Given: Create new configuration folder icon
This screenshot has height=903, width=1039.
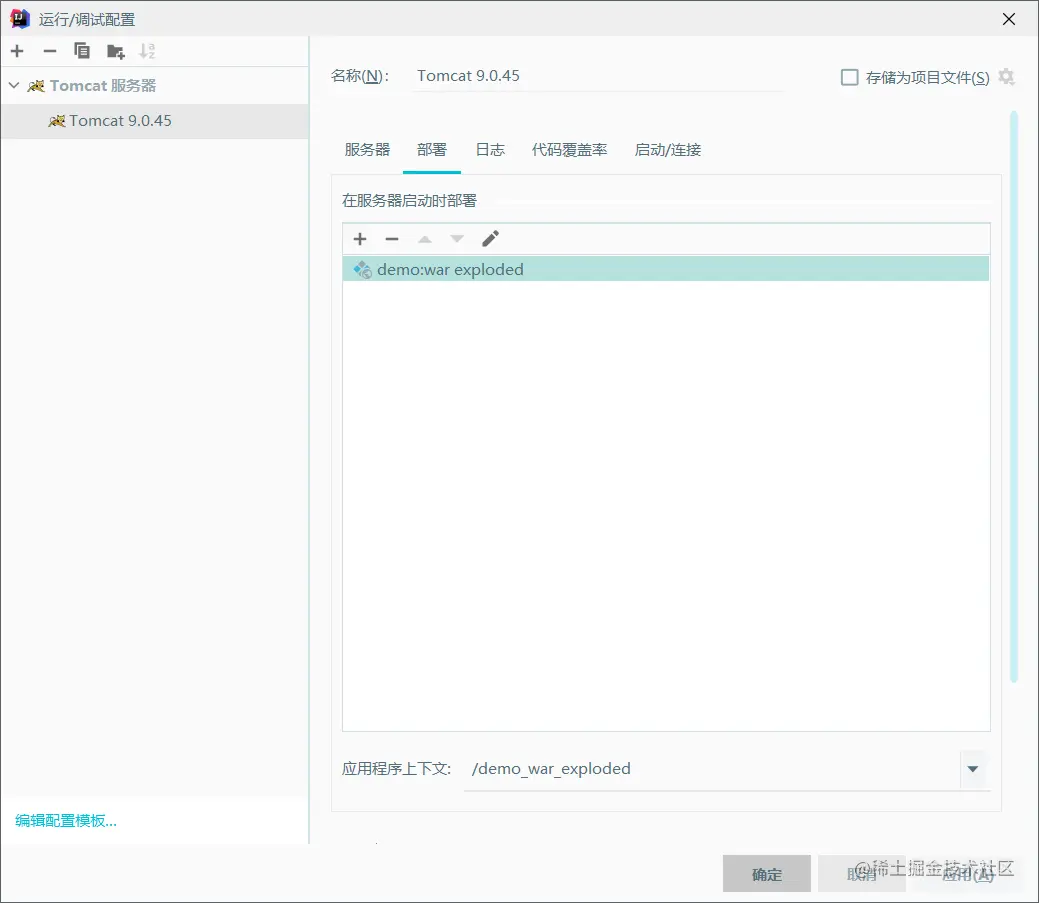Looking at the screenshot, I should [x=115, y=51].
